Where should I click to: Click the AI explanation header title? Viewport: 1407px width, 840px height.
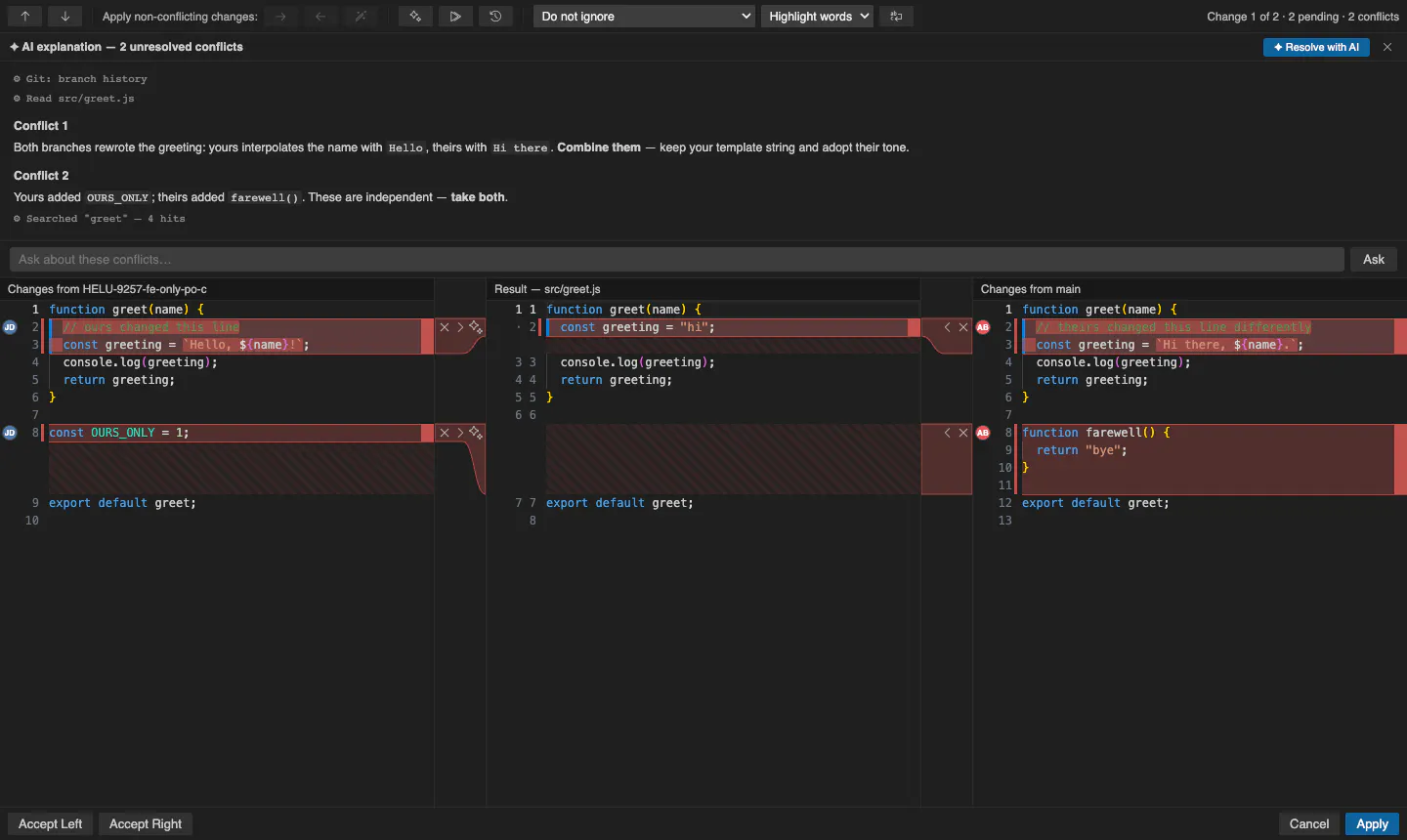click(126, 47)
